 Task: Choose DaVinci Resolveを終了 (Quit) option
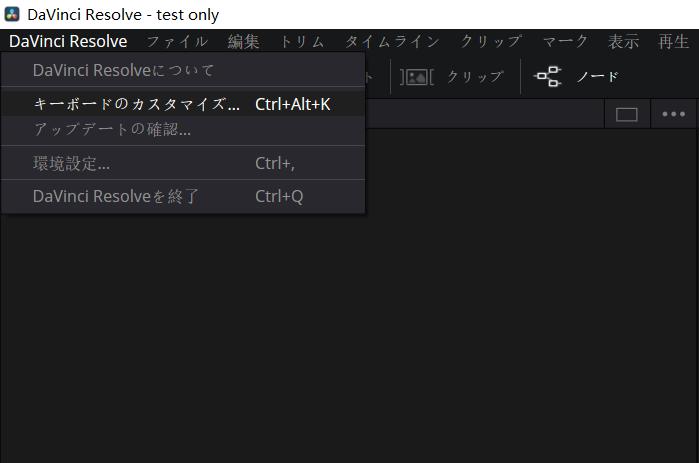click(x=116, y=196)
